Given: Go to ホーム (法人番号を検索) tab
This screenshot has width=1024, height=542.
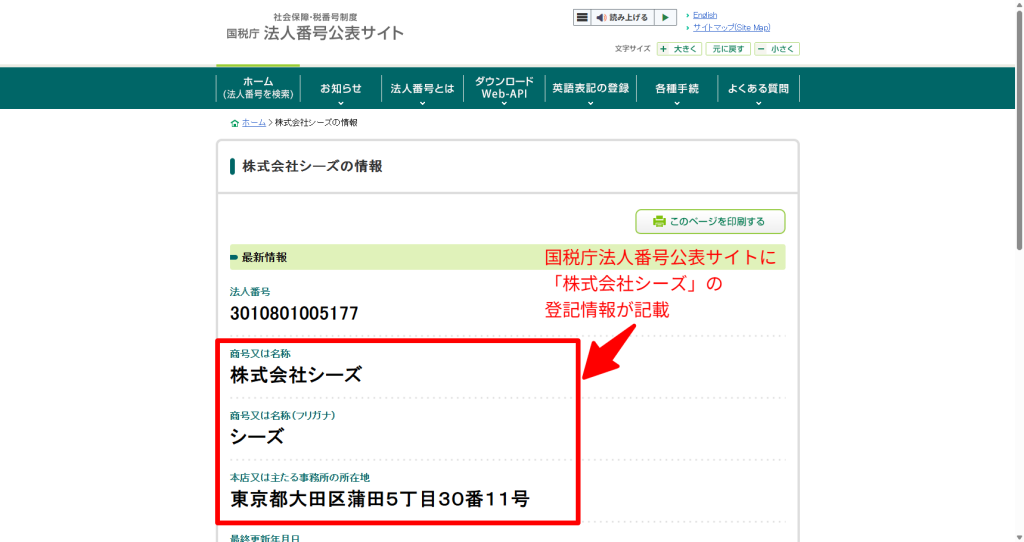Looking at the screenshot, I should click(x=258, y=88).
